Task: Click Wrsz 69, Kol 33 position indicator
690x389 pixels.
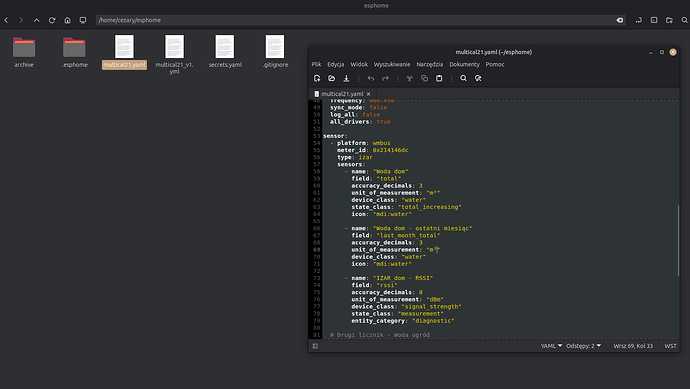Action: tap(633, 346)
